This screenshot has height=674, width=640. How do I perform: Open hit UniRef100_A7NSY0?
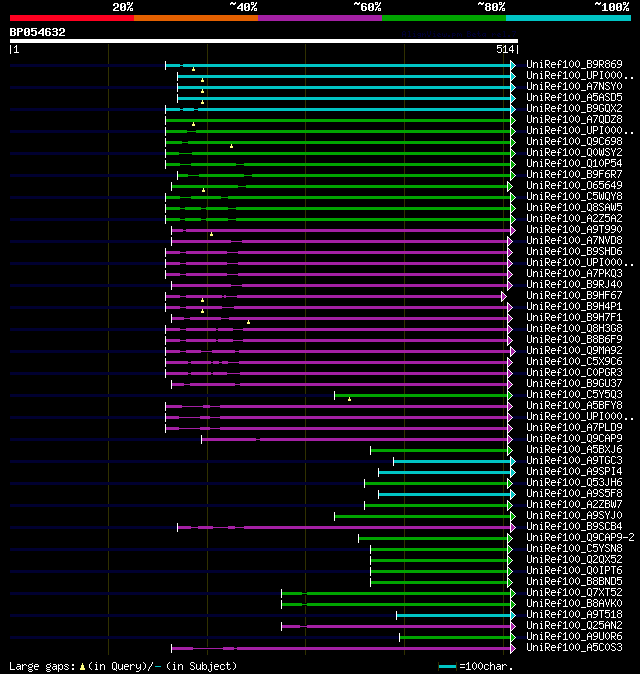click(574, 86)
